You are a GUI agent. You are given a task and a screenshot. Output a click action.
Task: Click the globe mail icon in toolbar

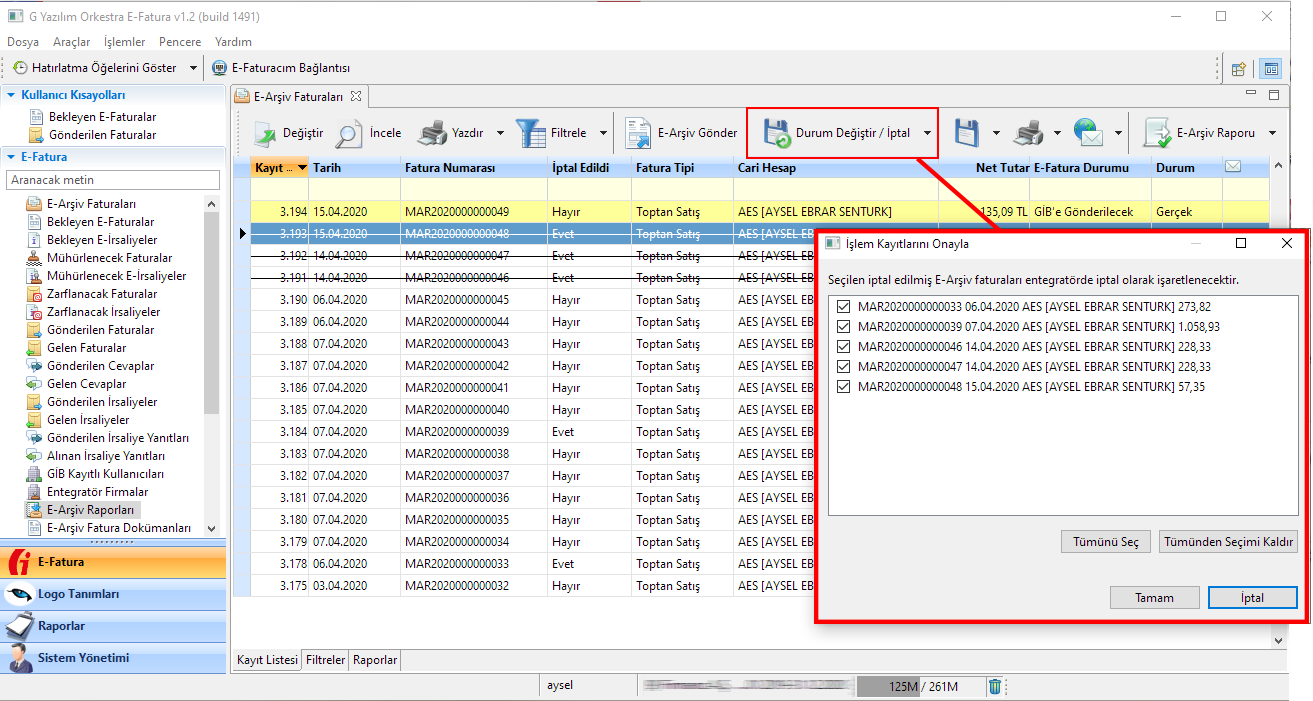(1088, 133)
